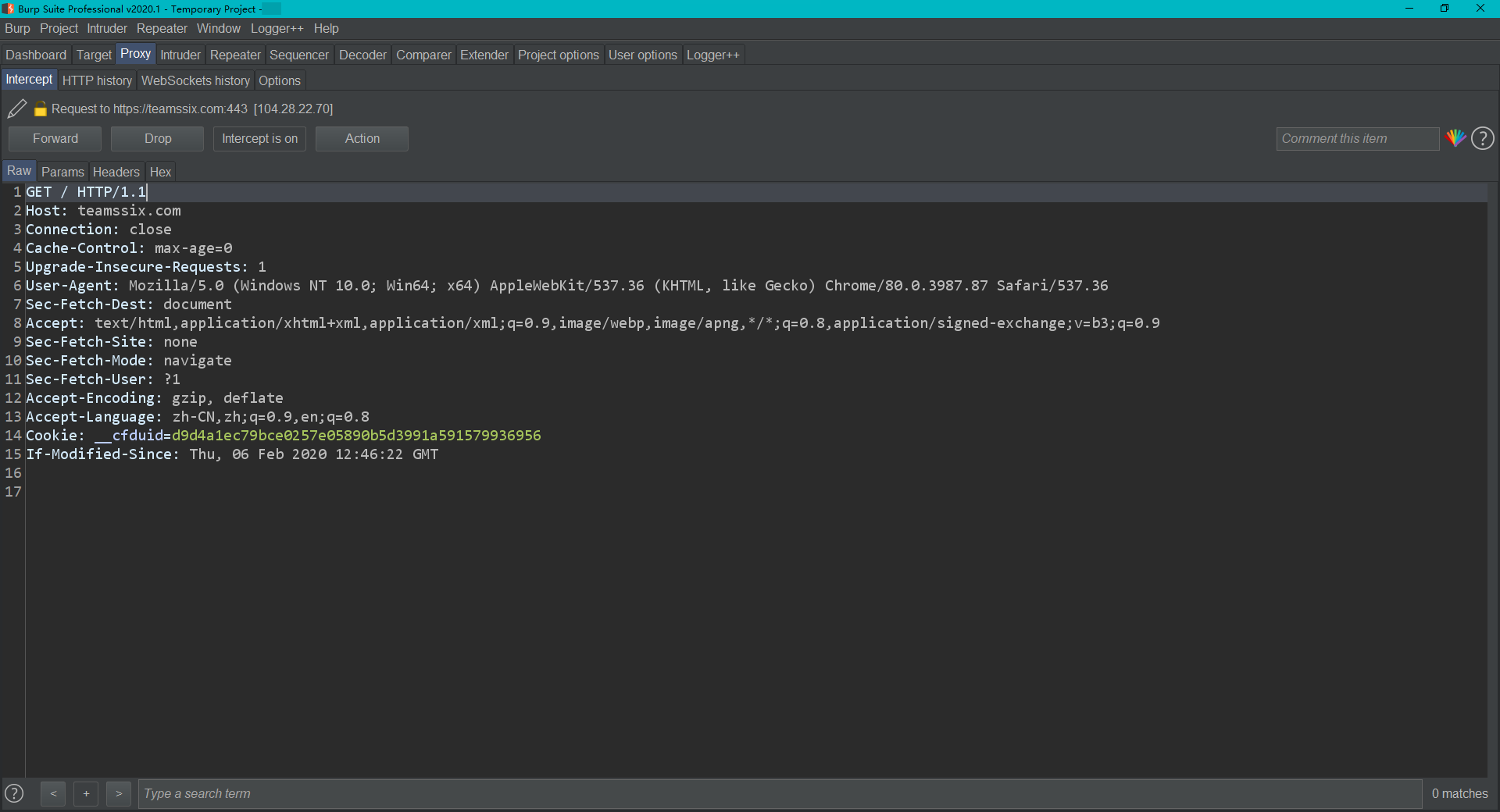This screenshot has width=1500, height=812.
Task: Open the Help menu
Action: coord(327,29)
